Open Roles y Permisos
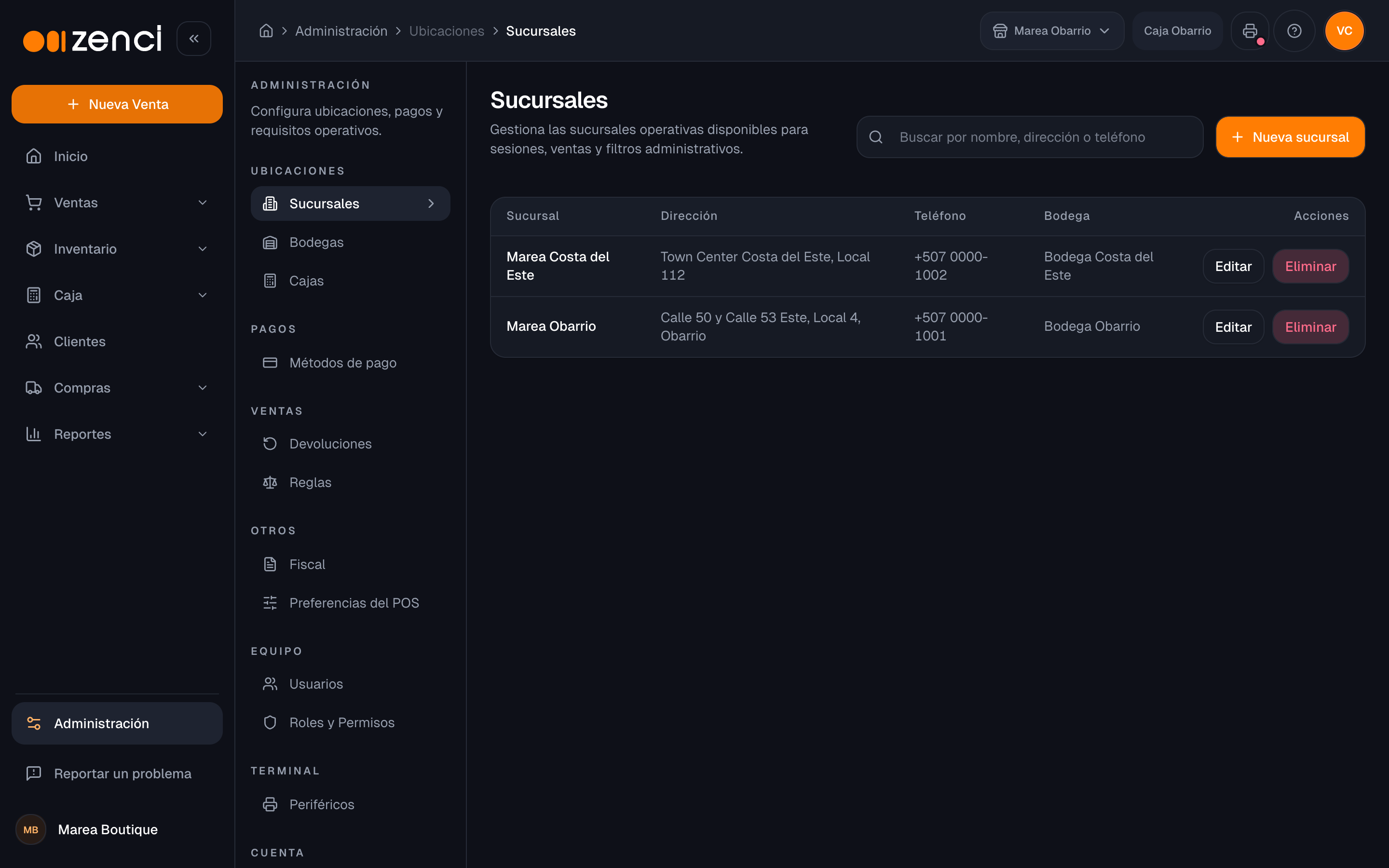This screenshot has width=1389, height=868. click(350, 722)
